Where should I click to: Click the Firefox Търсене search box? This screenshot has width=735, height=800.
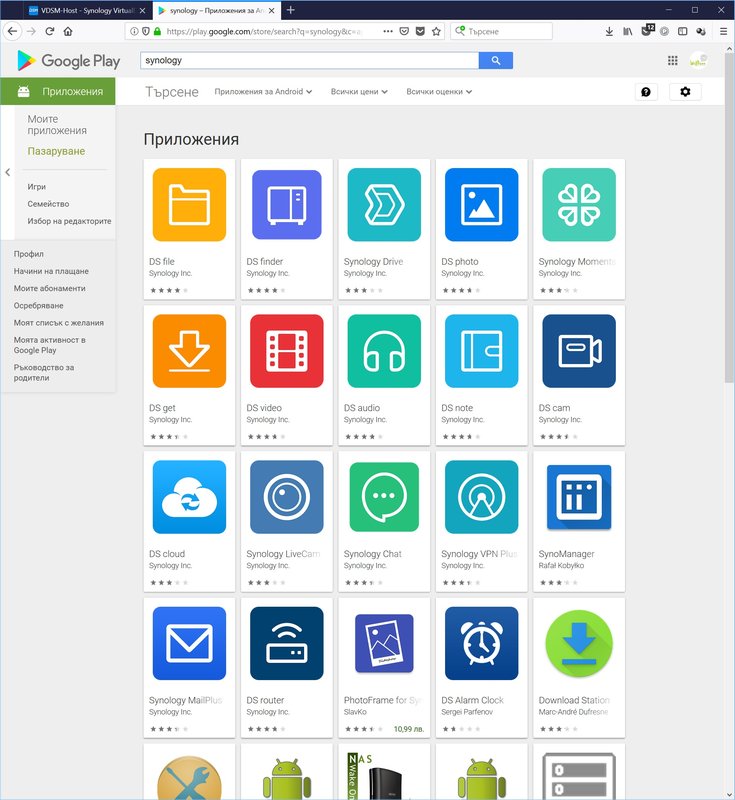(x=501, y=31)
